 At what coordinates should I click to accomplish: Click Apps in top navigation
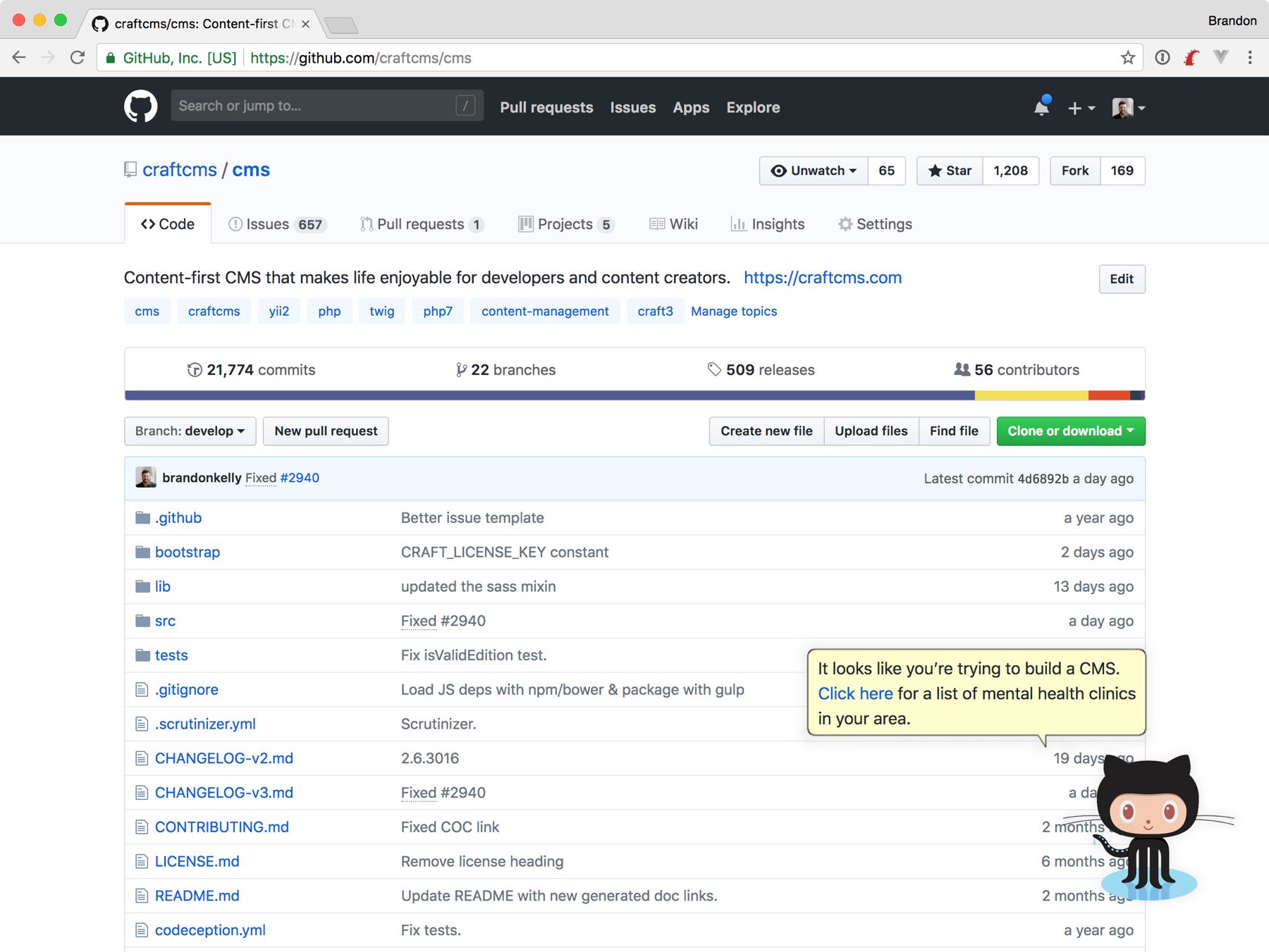691,107
